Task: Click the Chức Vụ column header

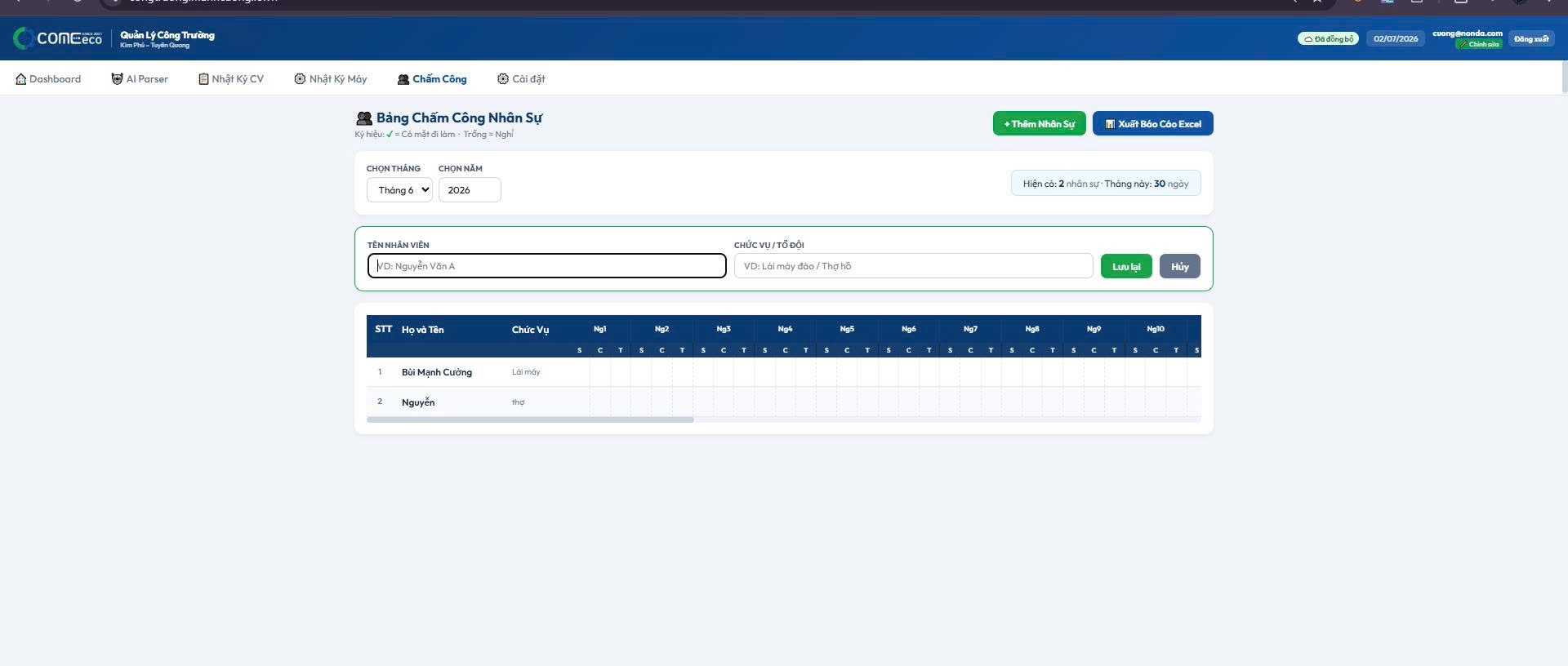Action: click(x=530, y=330)
